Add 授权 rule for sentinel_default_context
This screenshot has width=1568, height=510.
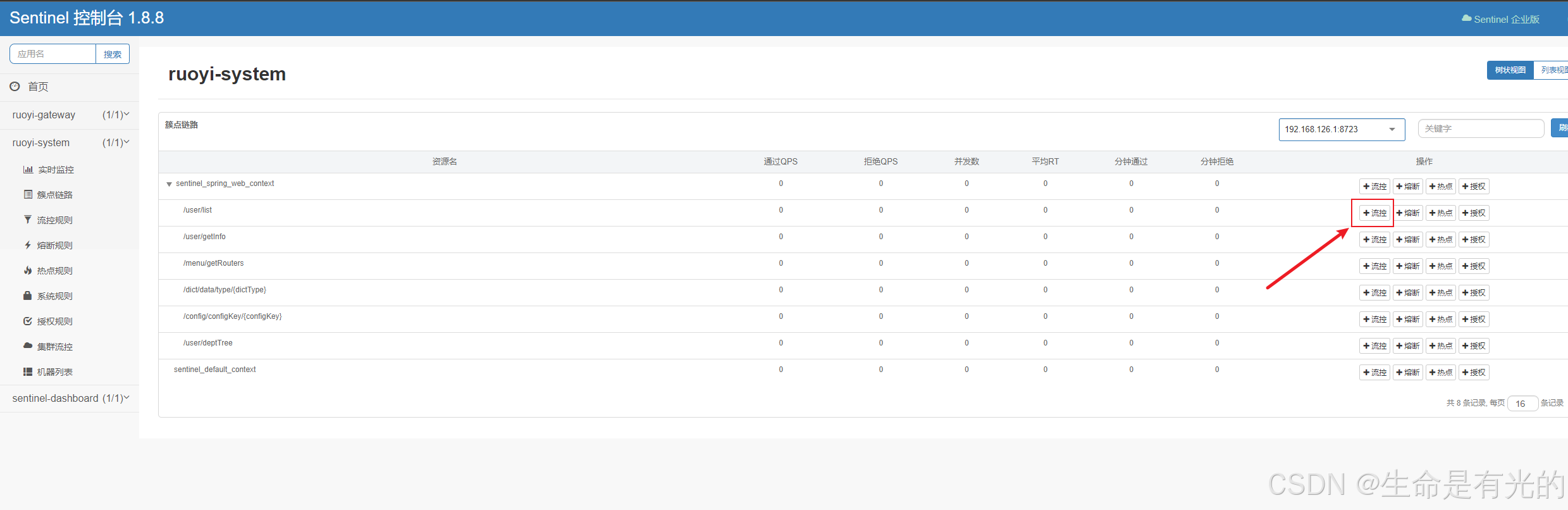[1474, 373]
